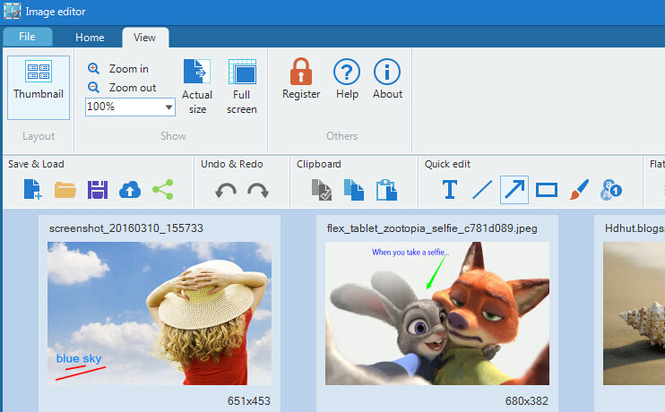Open the About info icon
Screen dimensions: 665x412
point(387,72)
